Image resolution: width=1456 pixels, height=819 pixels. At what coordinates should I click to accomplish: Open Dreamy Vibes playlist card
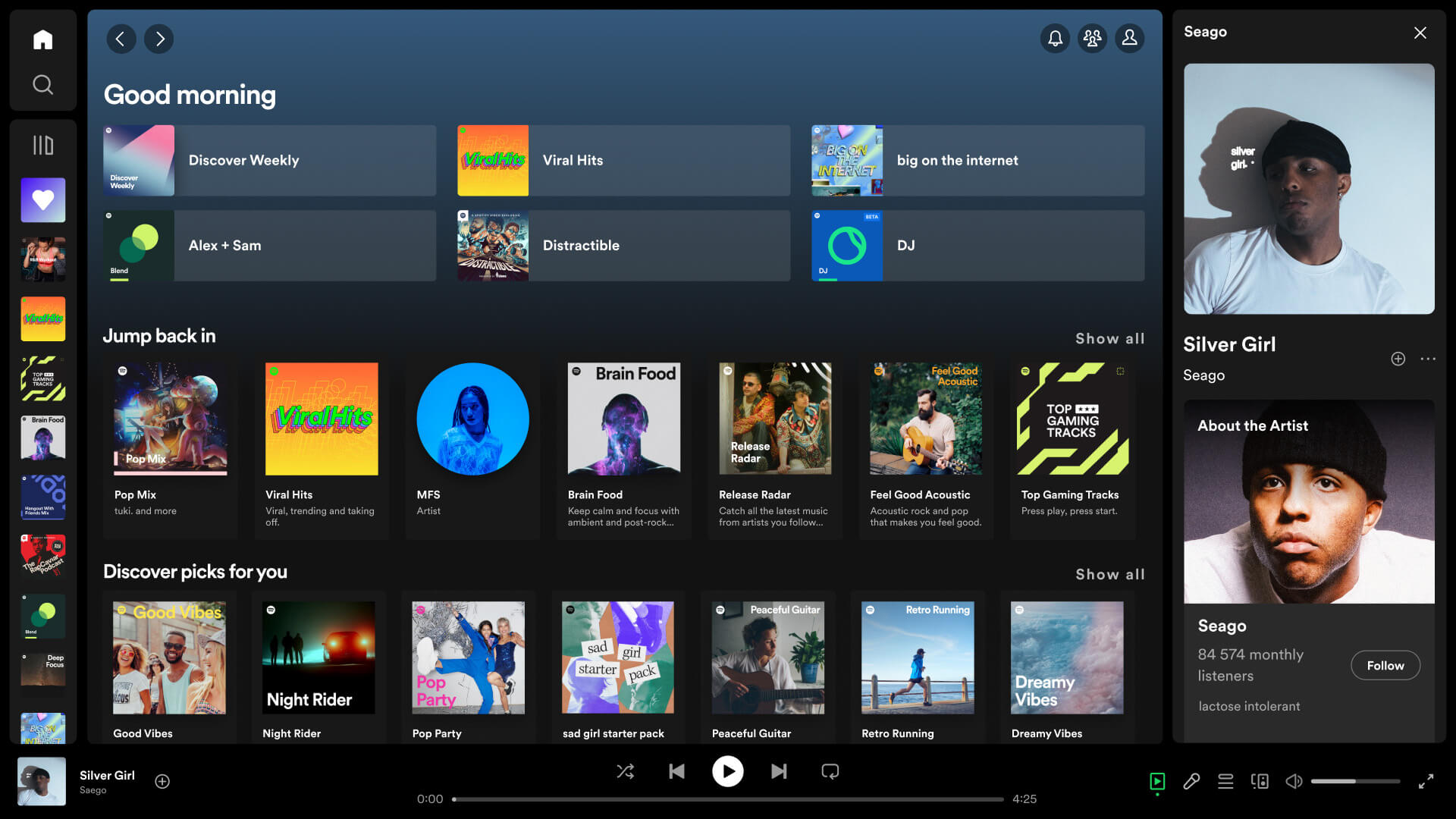coord(1068,667)
